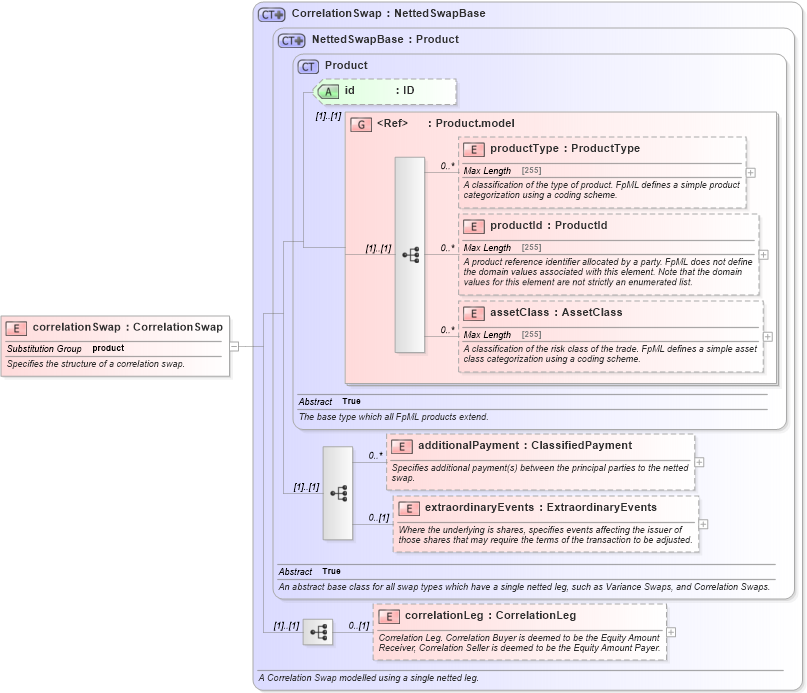The image size is (807, 693).
Task: Click the assetClass description text
Action: [610, 354]
